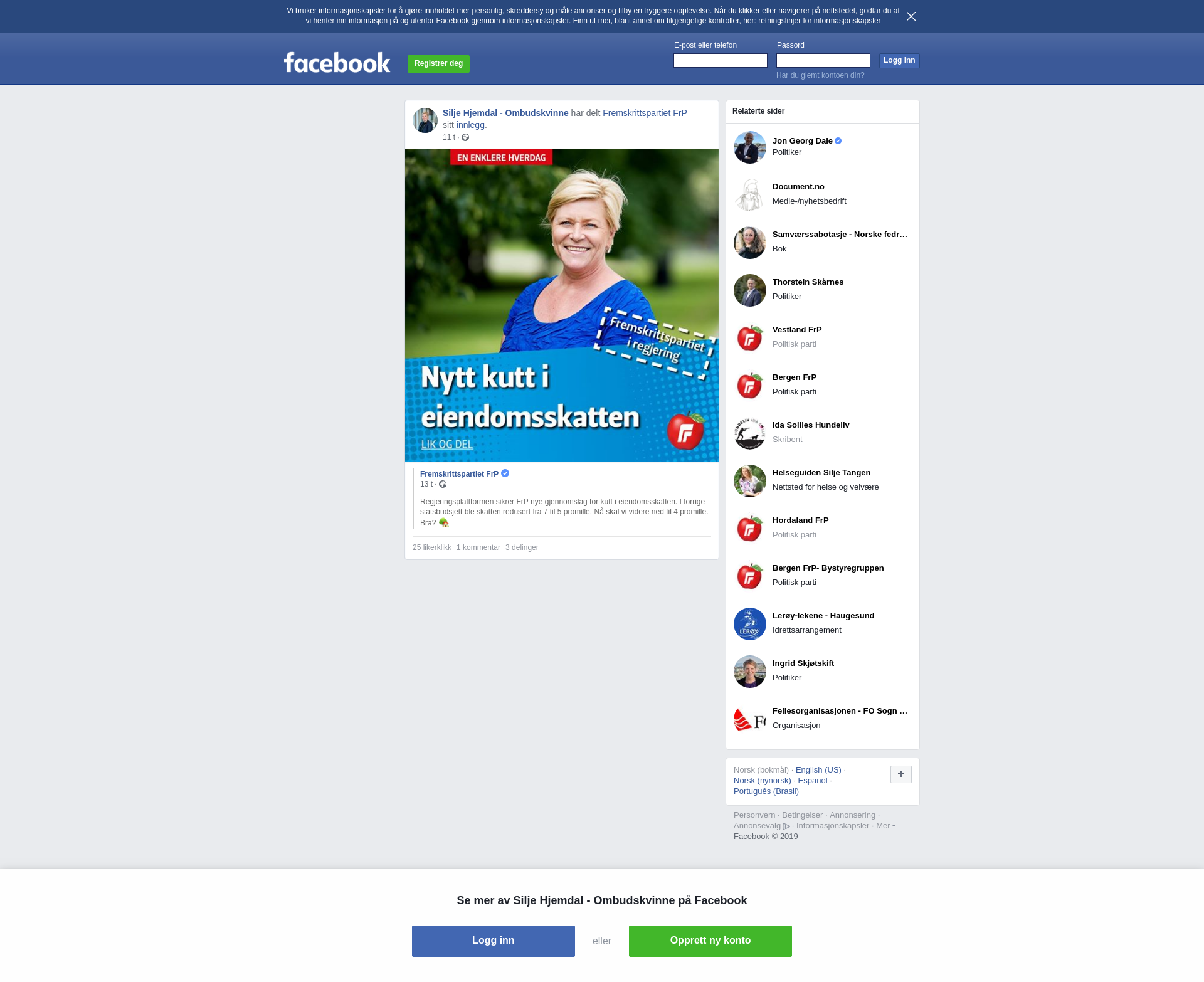Focus the E-post eller telefon field
The height and width of the screenshot is (982, 1204).
point(721,60)
